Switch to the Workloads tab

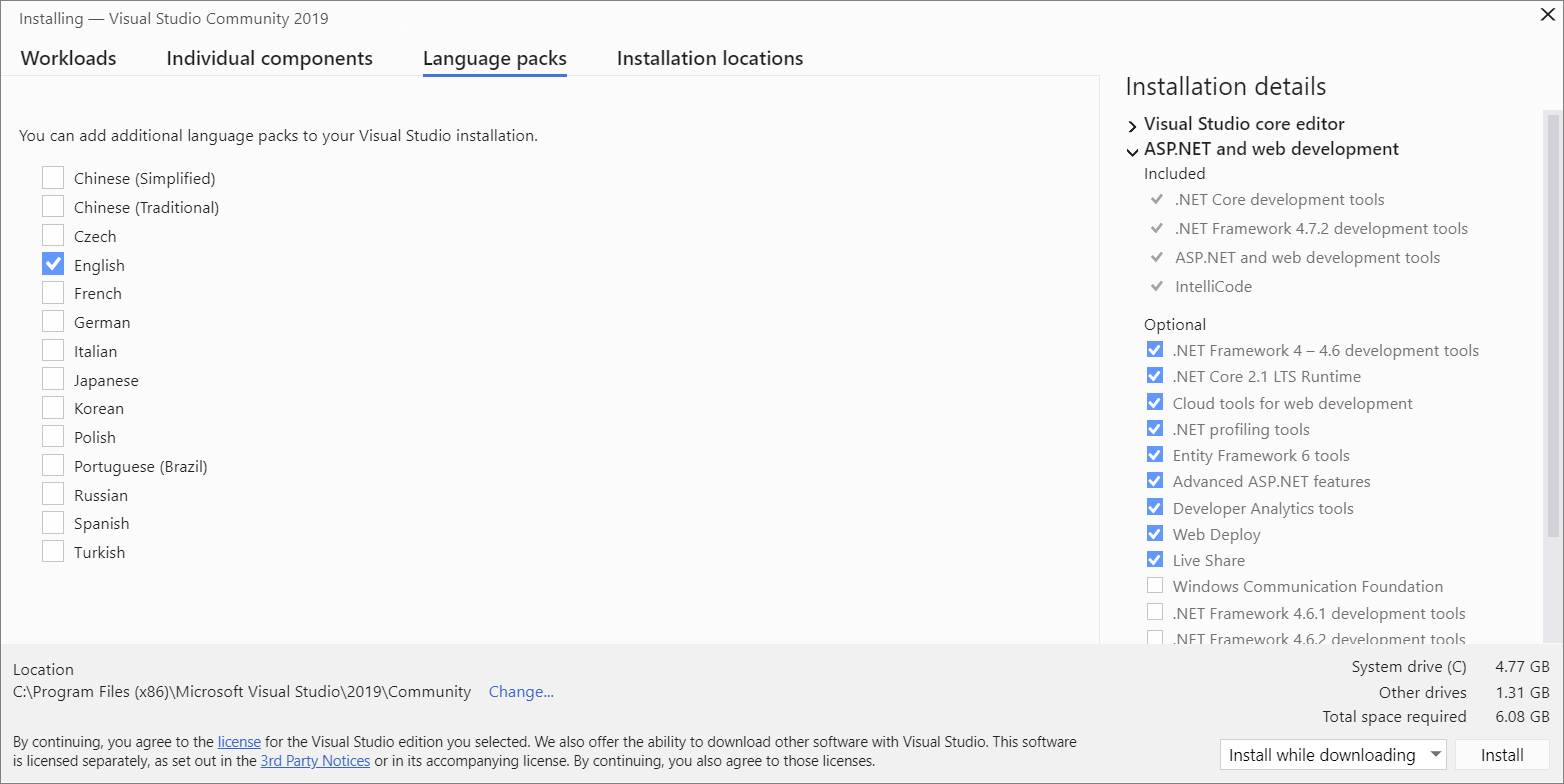[67, 58]
